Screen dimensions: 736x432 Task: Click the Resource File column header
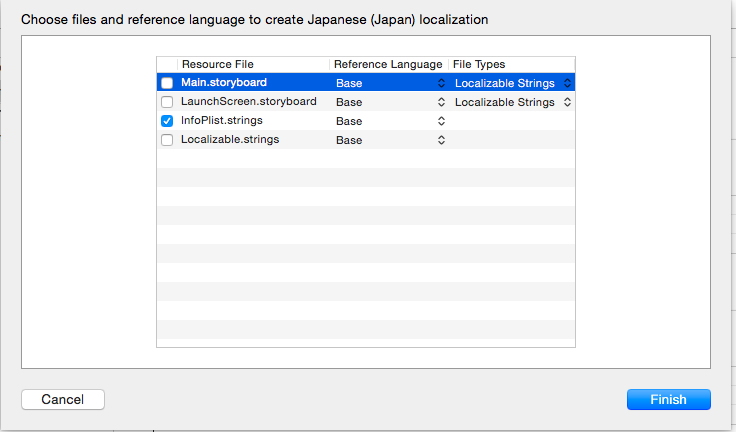(218, 64)
